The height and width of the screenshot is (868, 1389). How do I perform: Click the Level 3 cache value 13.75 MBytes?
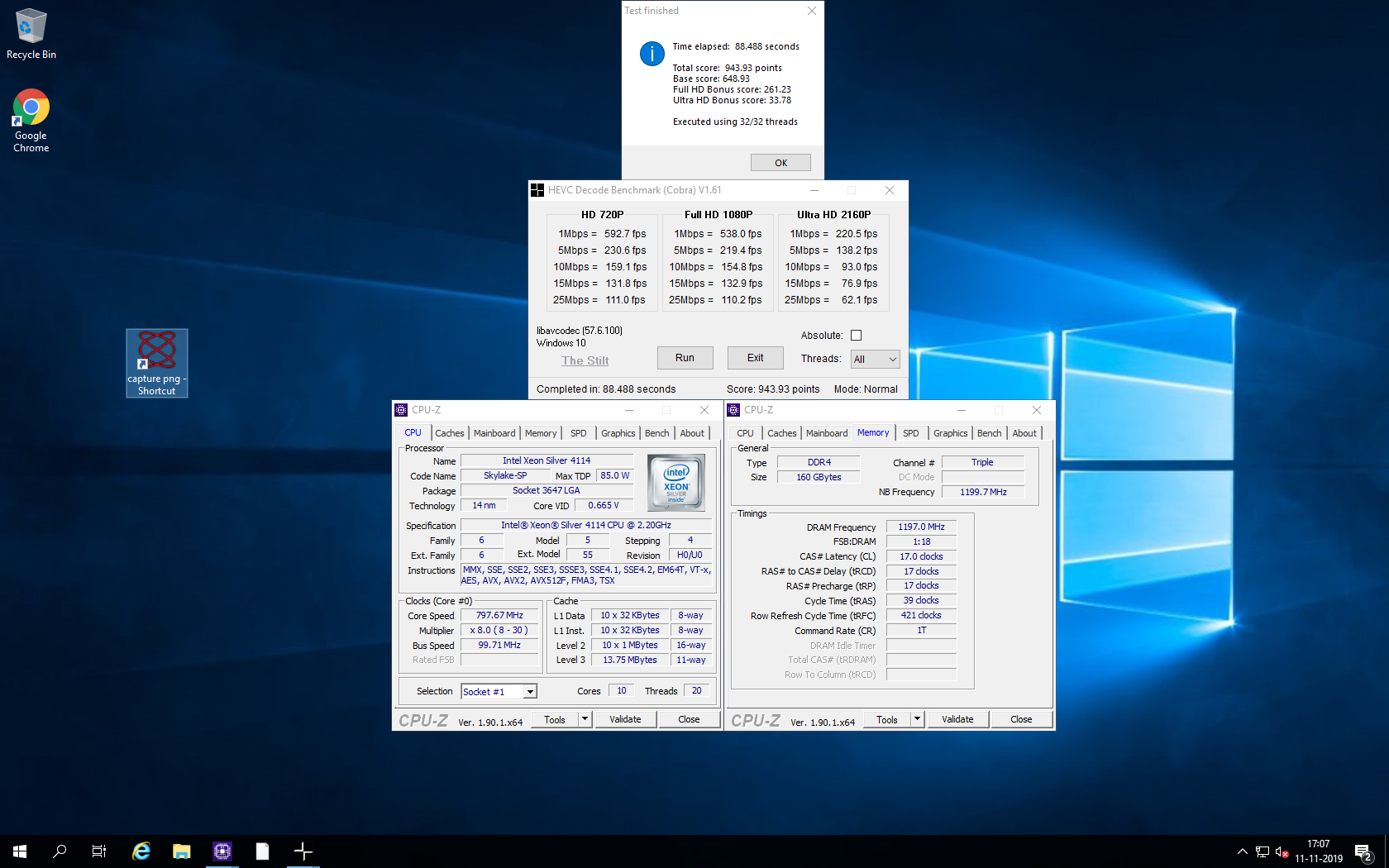tap(630, 661)
